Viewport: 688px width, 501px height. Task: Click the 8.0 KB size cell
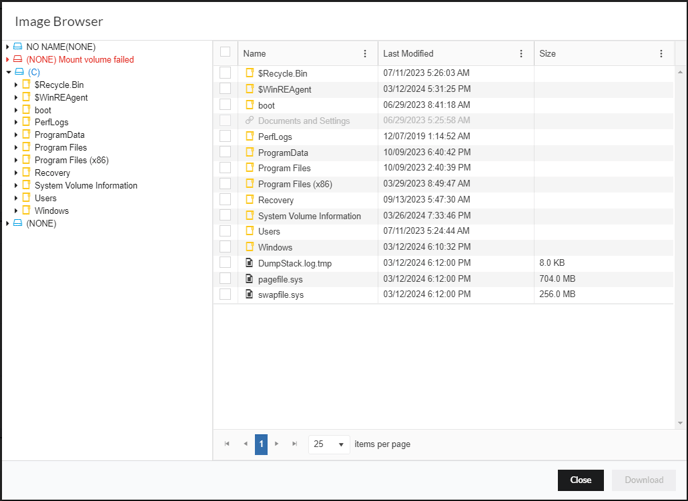(x=552, y=263)
